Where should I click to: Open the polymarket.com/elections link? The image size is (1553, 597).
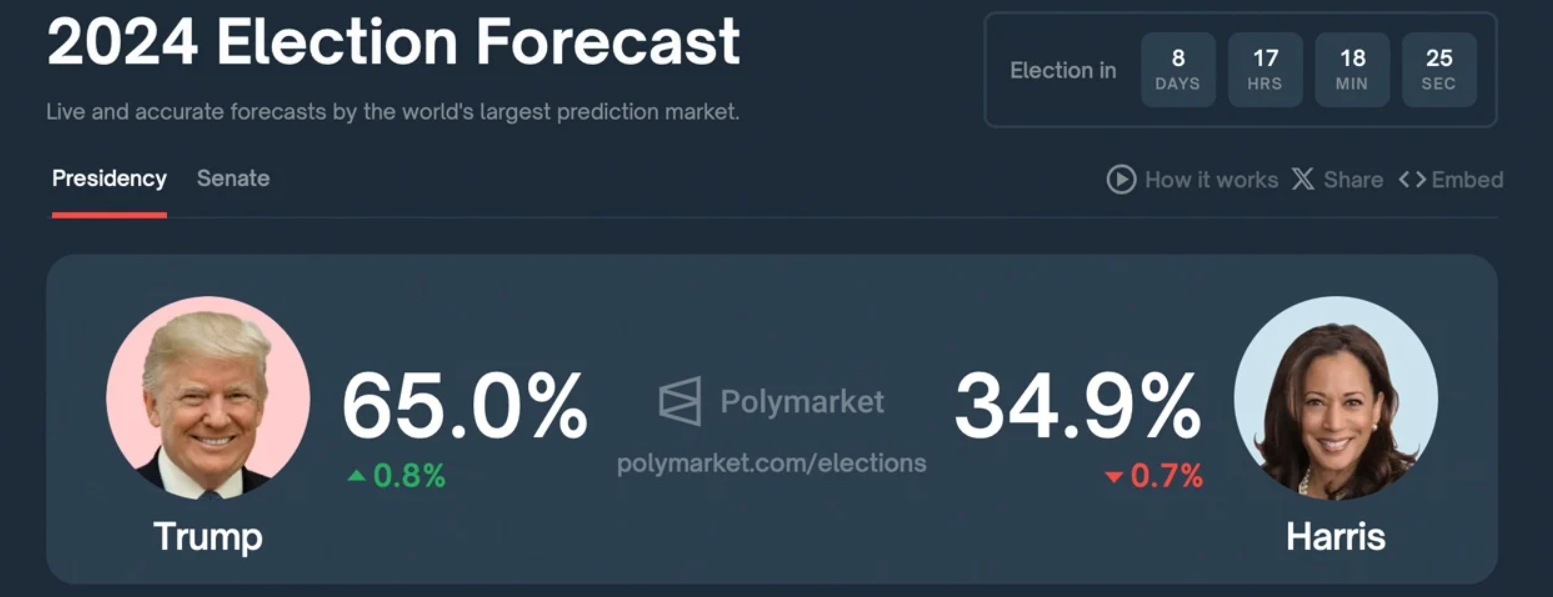coord(771,463)
